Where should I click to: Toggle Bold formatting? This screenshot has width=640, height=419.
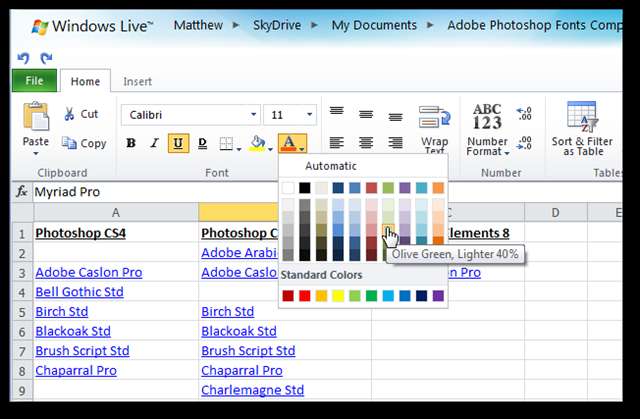click(x=131, y=144)
